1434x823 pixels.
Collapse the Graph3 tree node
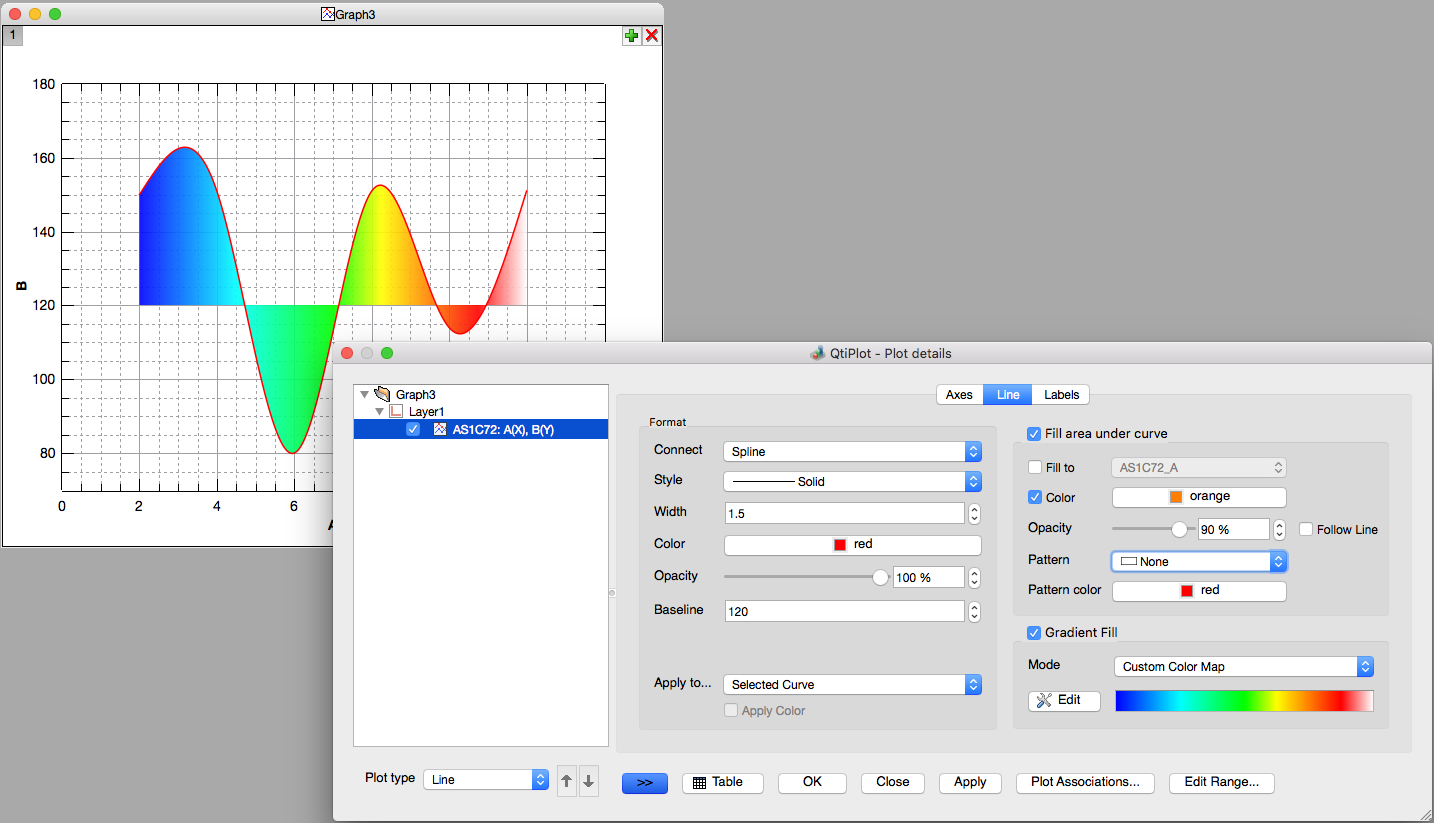(364, 395)
